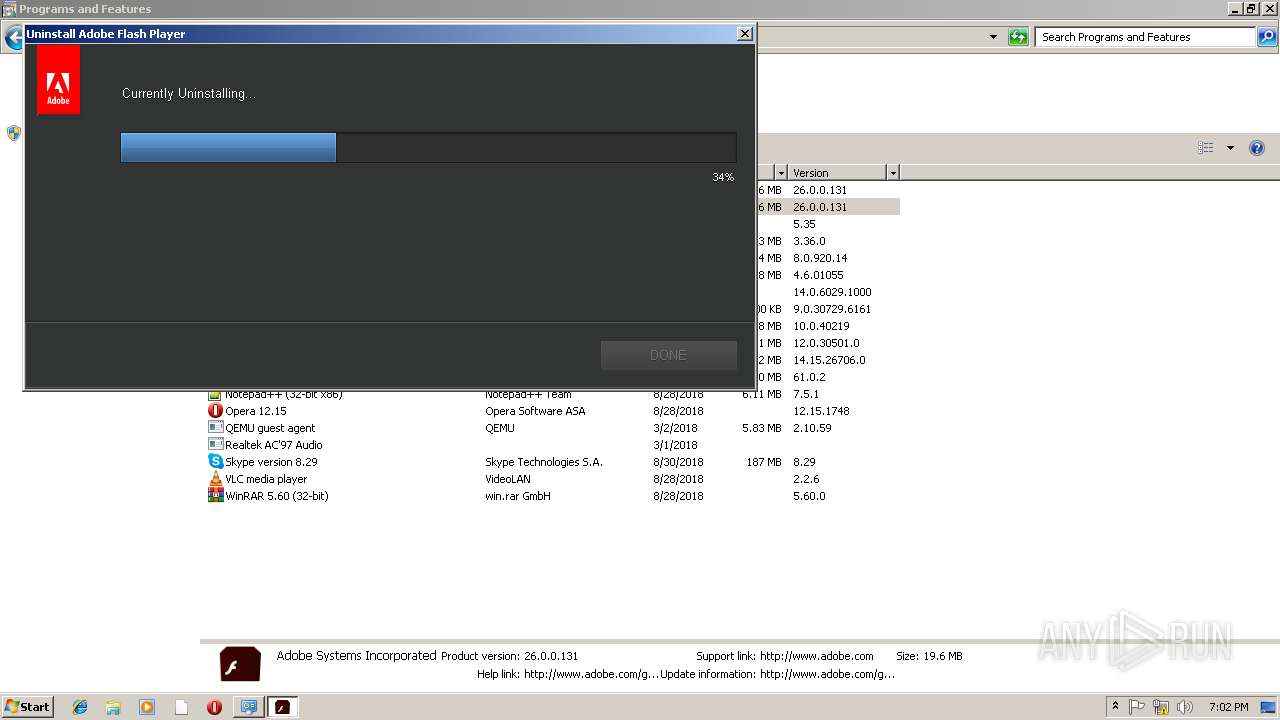Click version 12.15.1748 cell

pos(820,411)
